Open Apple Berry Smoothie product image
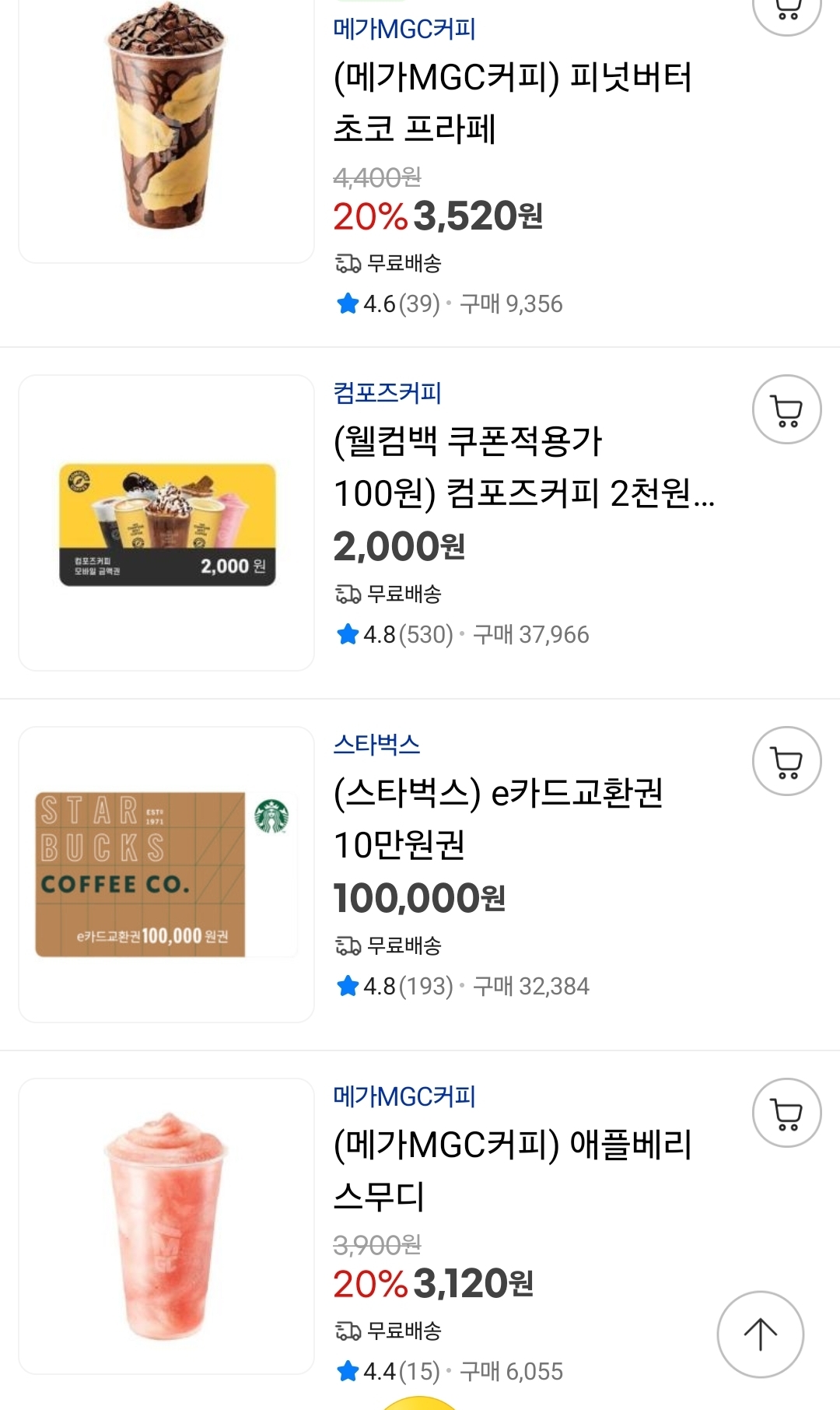 (166, 1226)
